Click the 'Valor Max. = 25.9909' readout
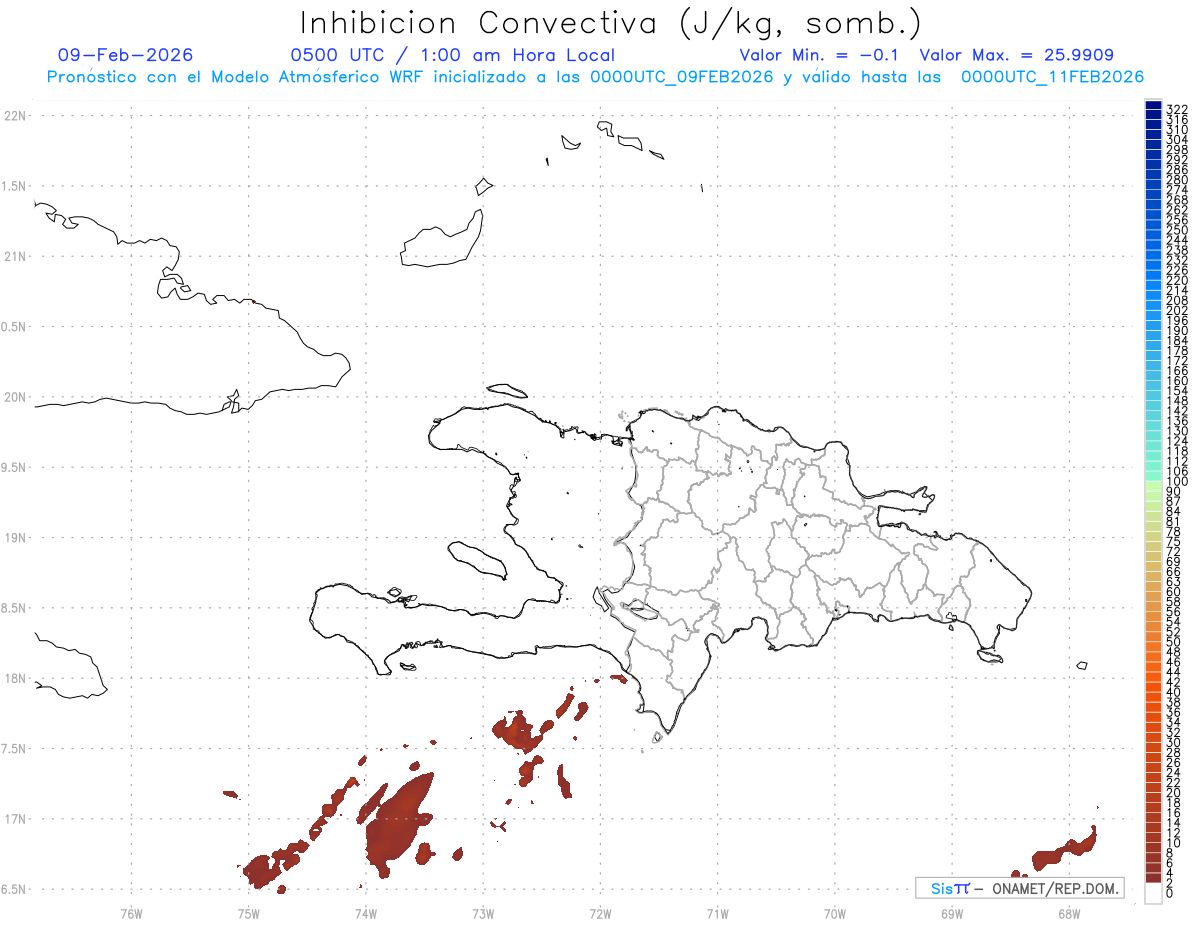Screen dimensions: 1200x927 point(1016,55)
